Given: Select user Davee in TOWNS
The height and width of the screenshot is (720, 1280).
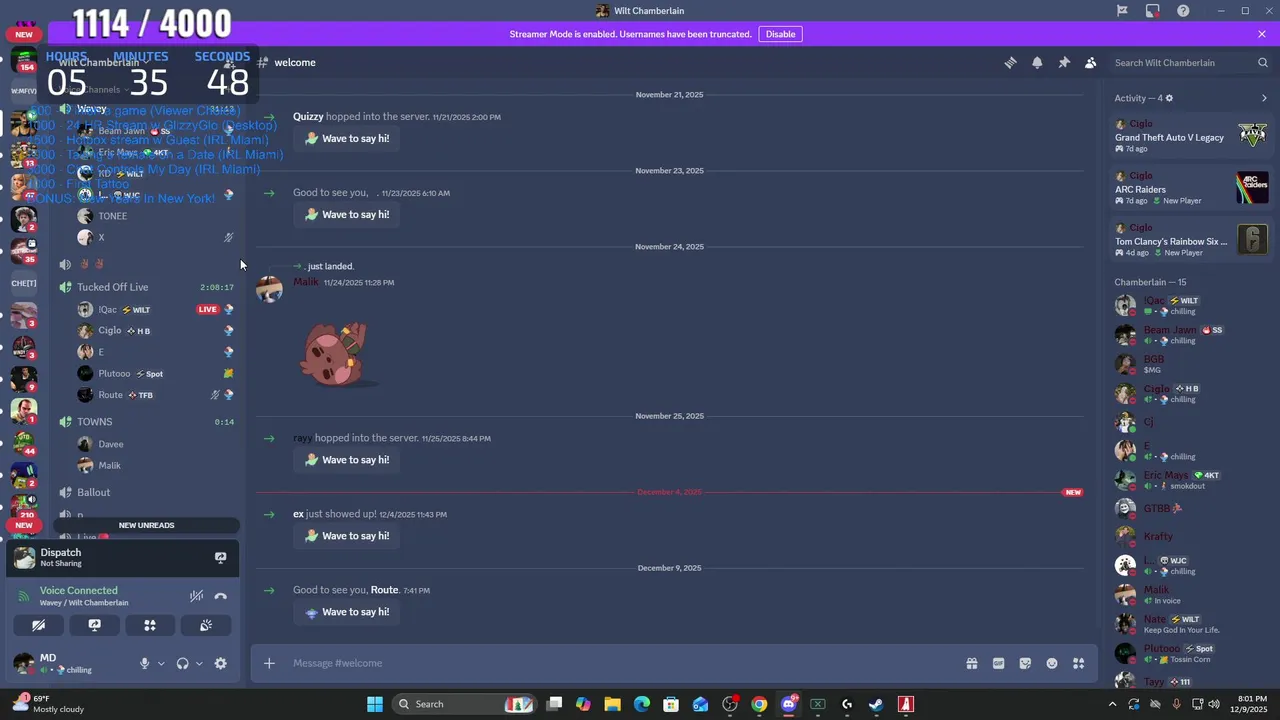Looking at the screenshot, I should click(155, 444).
